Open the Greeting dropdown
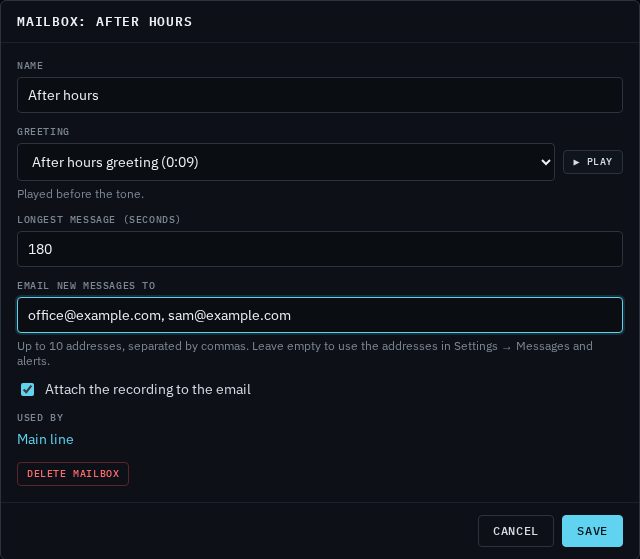 286,162
